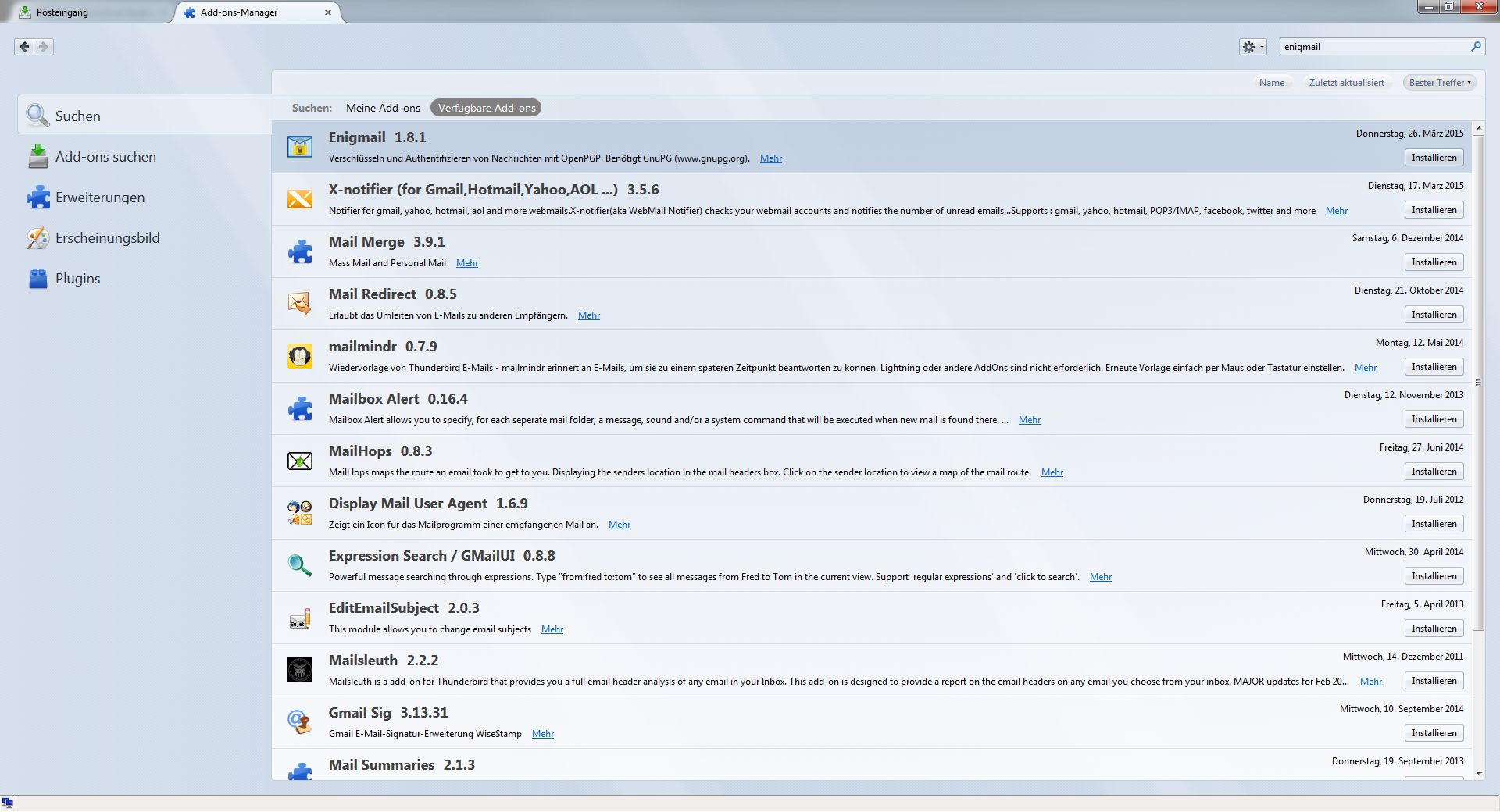
Task: Click the search magnifier in search field
Action: (1476, 47)
